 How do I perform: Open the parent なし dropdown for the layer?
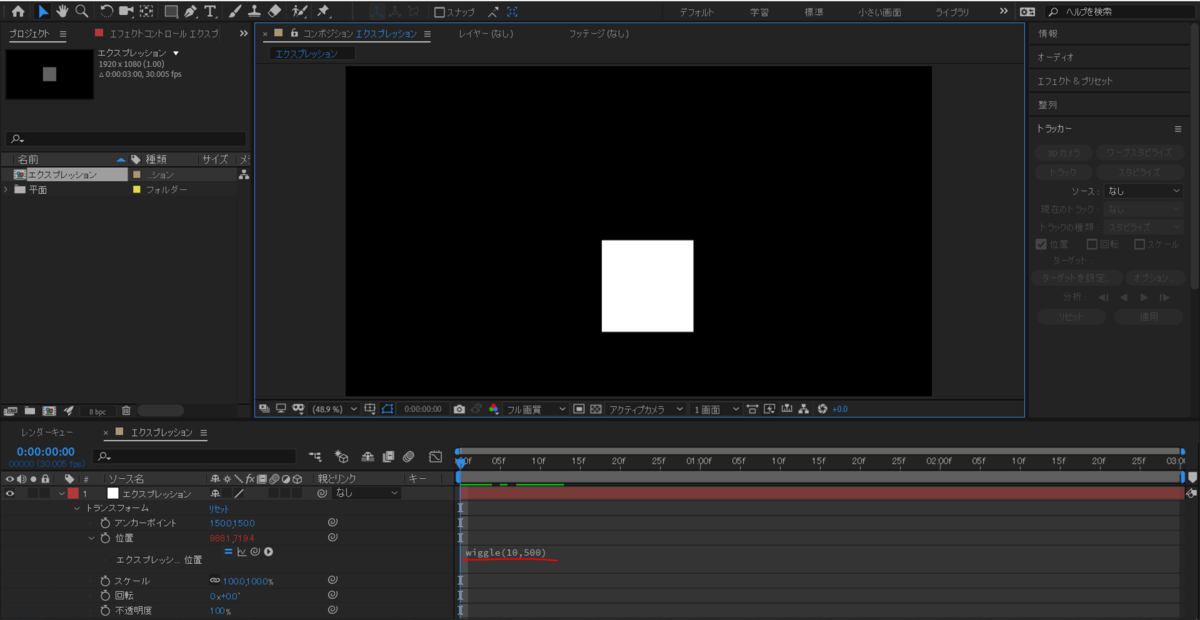pyautogui.click(x=366, y=493)
